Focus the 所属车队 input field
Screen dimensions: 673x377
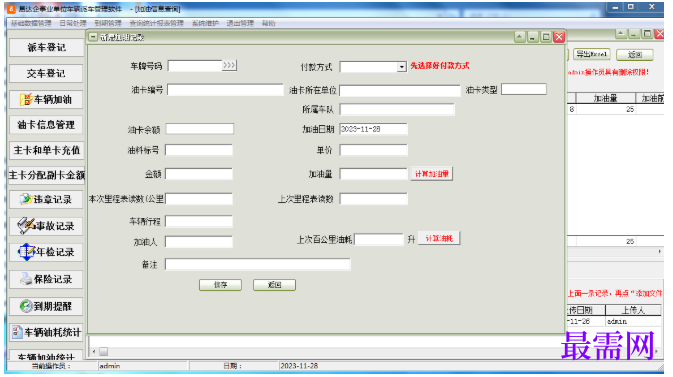pos(397,109)
